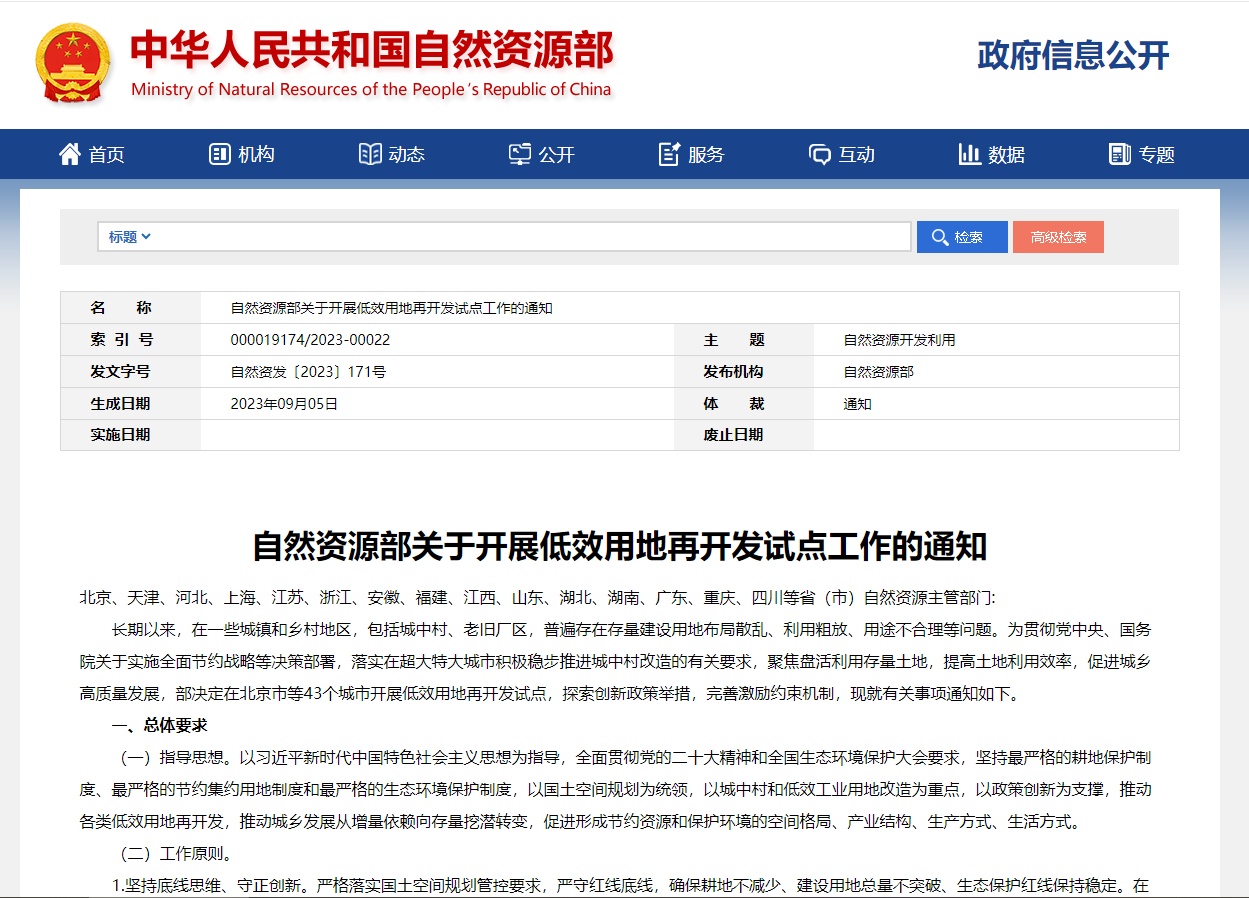Open the 标题 search field dropdown
The image size is (1249, 898).
tap(130, 237)
